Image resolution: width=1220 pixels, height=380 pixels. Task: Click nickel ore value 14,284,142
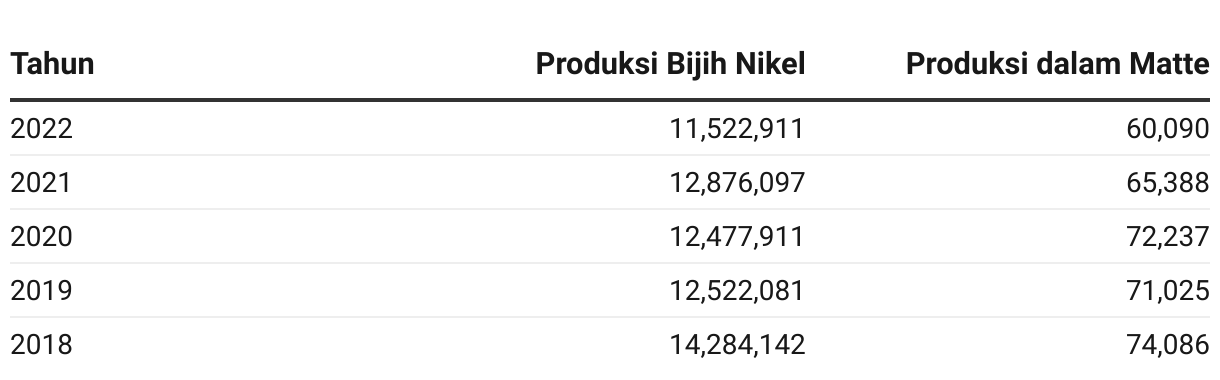pos(738,345)
